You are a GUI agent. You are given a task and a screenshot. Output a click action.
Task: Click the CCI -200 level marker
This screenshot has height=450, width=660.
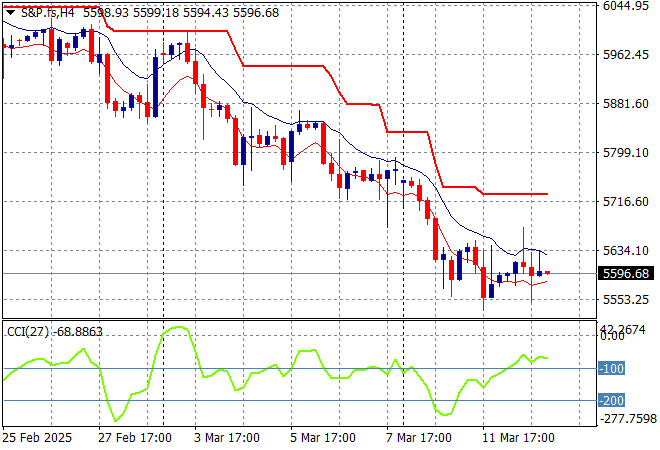[x=612, y=400]
